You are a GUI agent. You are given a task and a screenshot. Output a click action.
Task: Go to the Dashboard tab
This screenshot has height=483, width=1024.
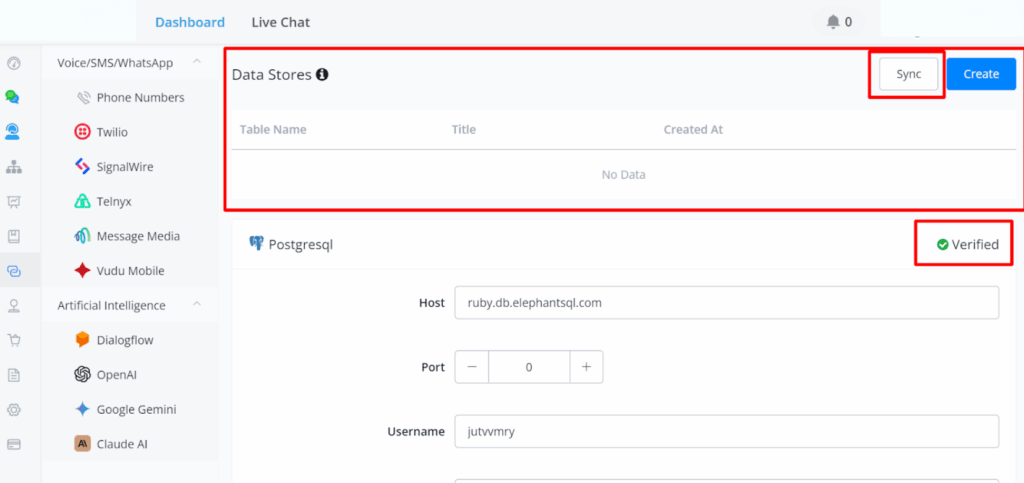(x=190, y=22)
